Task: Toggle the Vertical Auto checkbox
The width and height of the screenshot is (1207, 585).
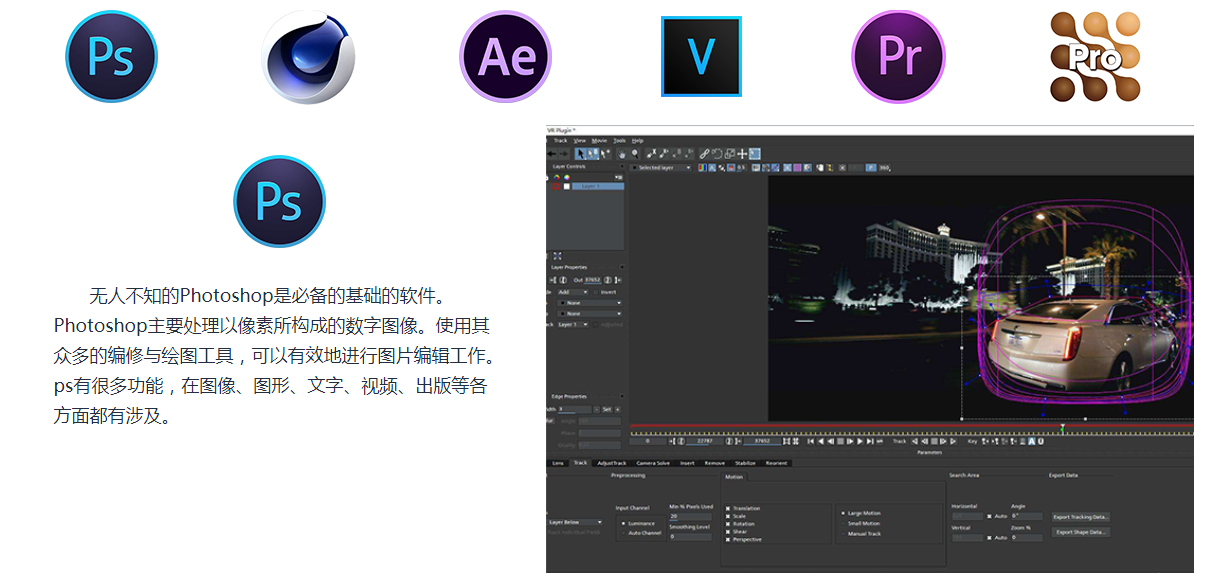Action: (989, 537)
